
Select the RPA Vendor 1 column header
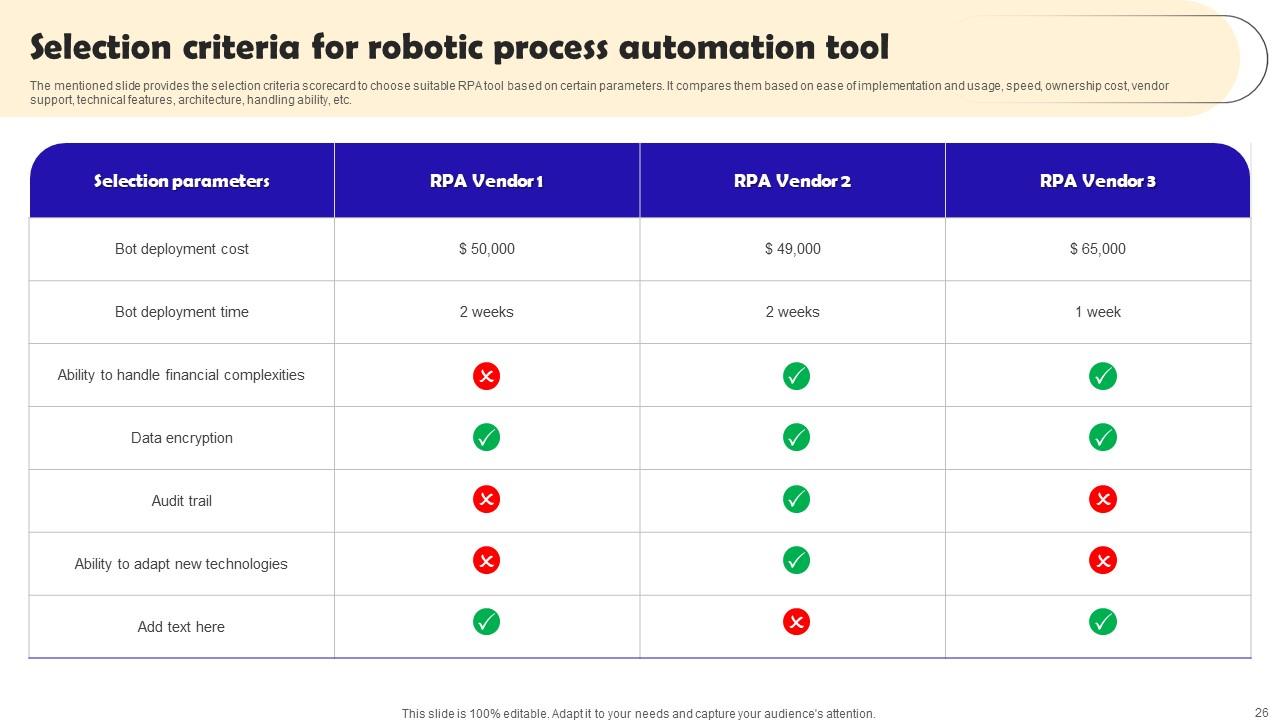[486, 181]
